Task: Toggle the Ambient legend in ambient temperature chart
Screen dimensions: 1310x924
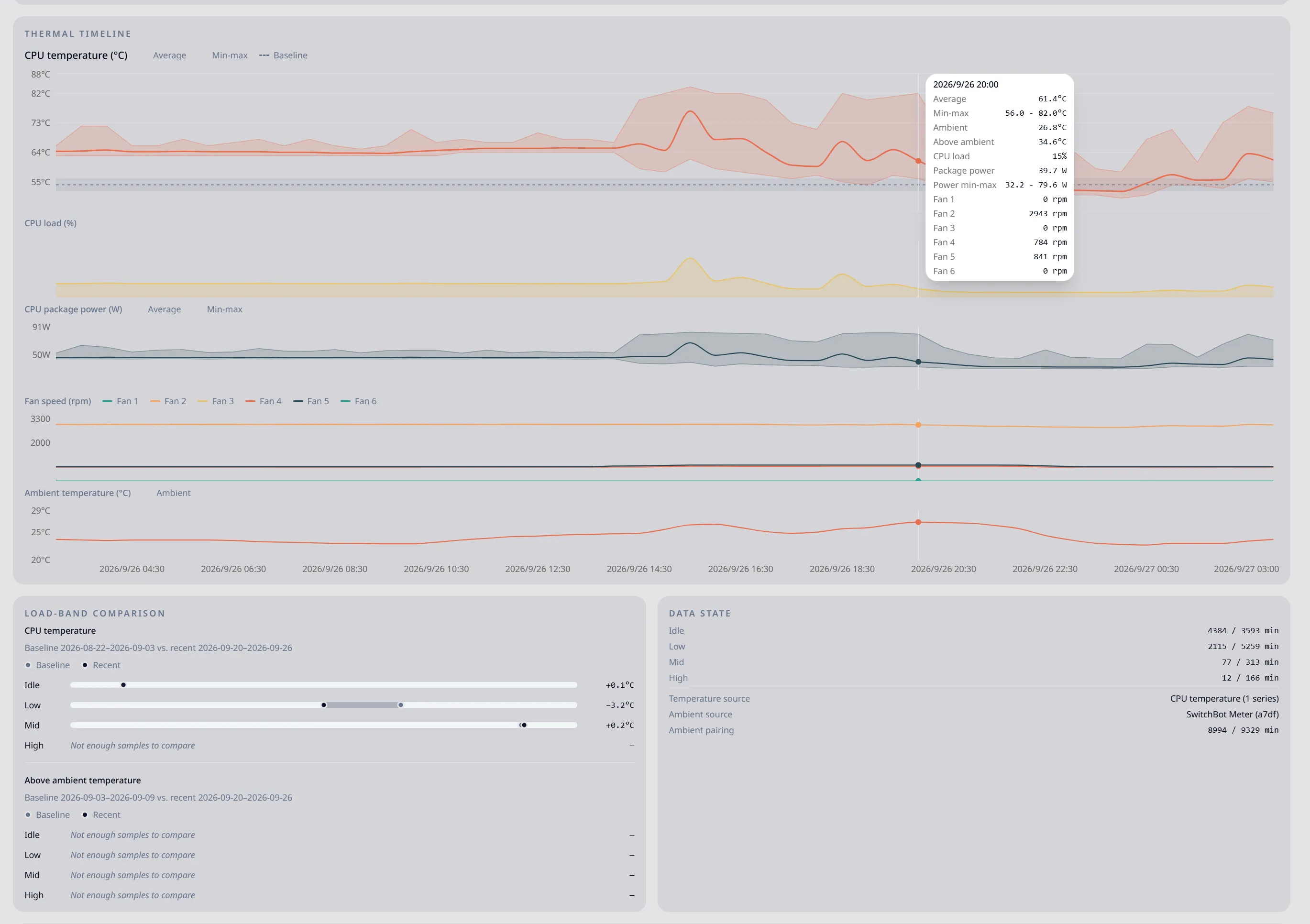Action: click(x=174, y=493)
